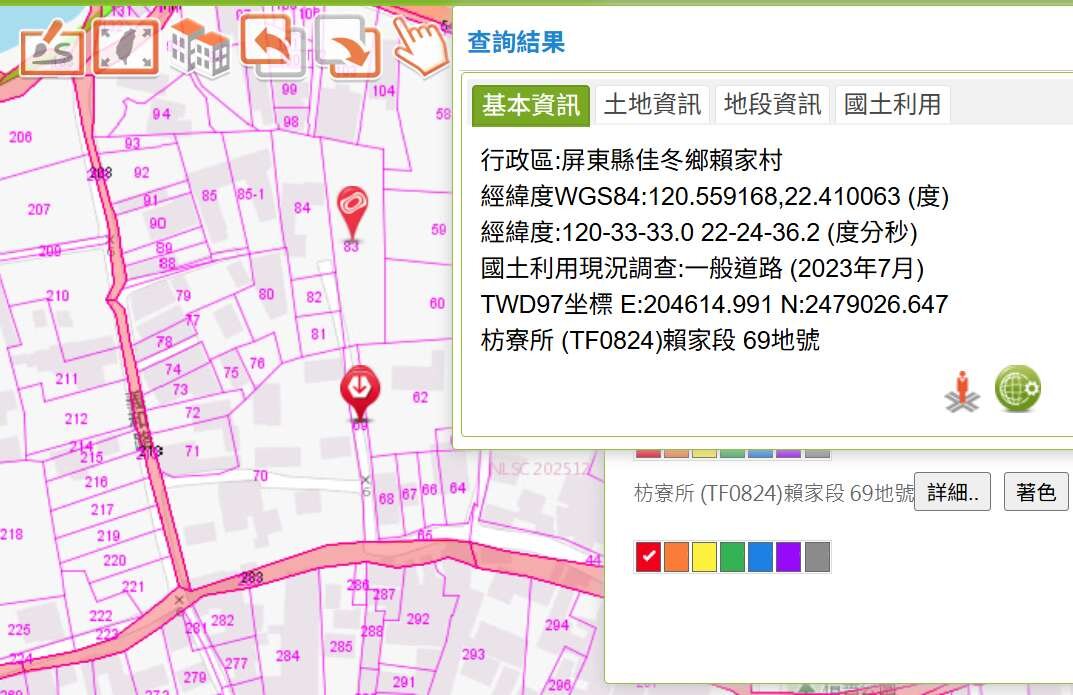Activate the pointing hand query tool
The width and height of the screenshot is (1073, 695).
pos(419,45)
